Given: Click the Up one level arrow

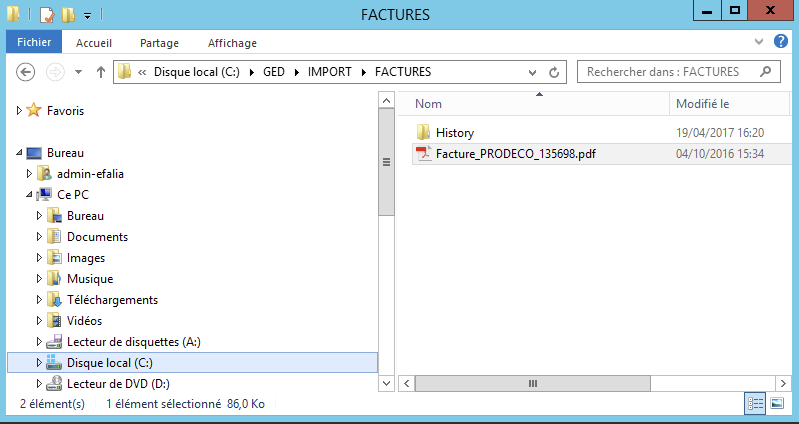Looking at the screenshot, I should [x=100, y=72].
